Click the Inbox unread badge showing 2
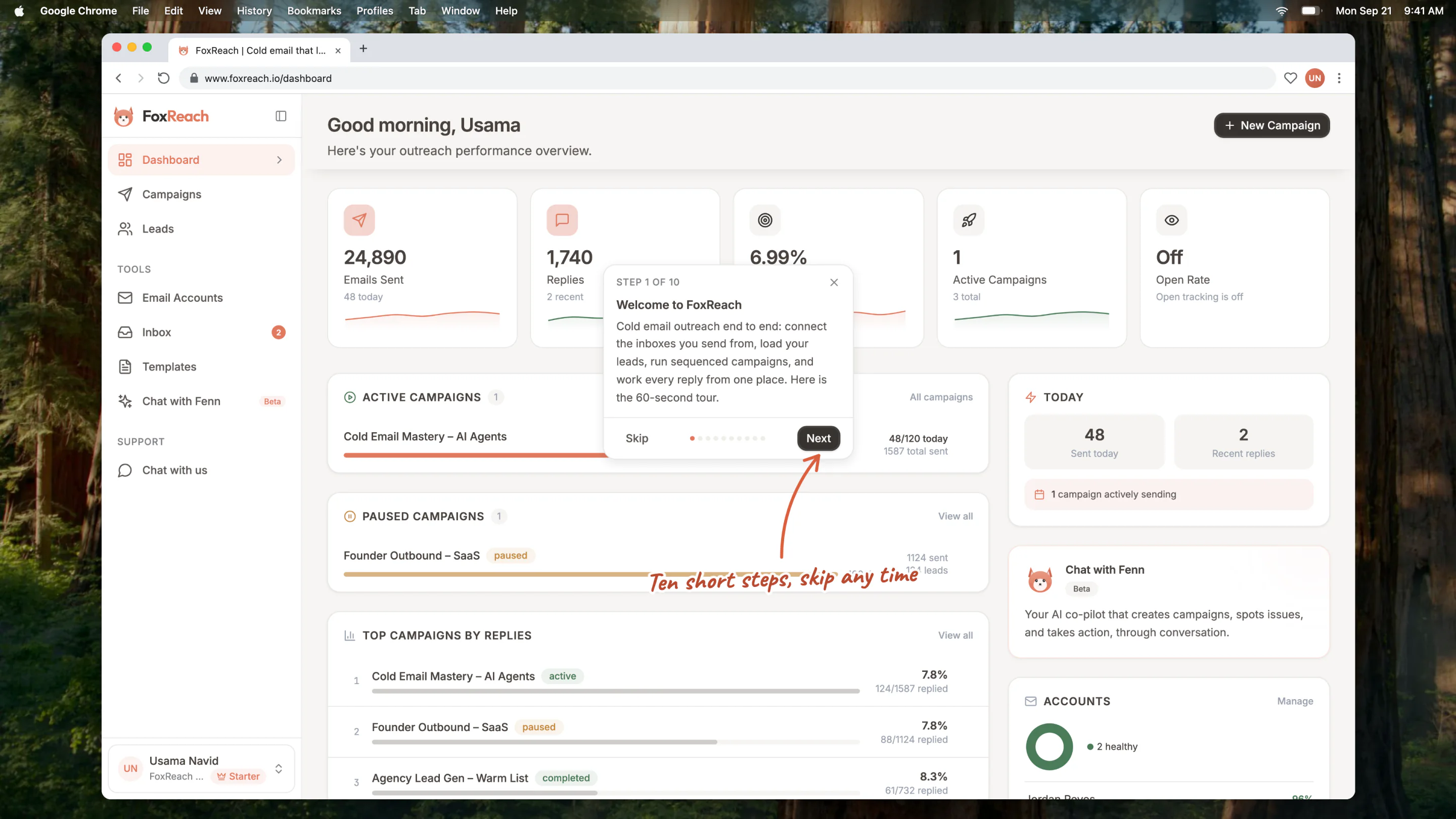1456x819 pixels. 278,332
